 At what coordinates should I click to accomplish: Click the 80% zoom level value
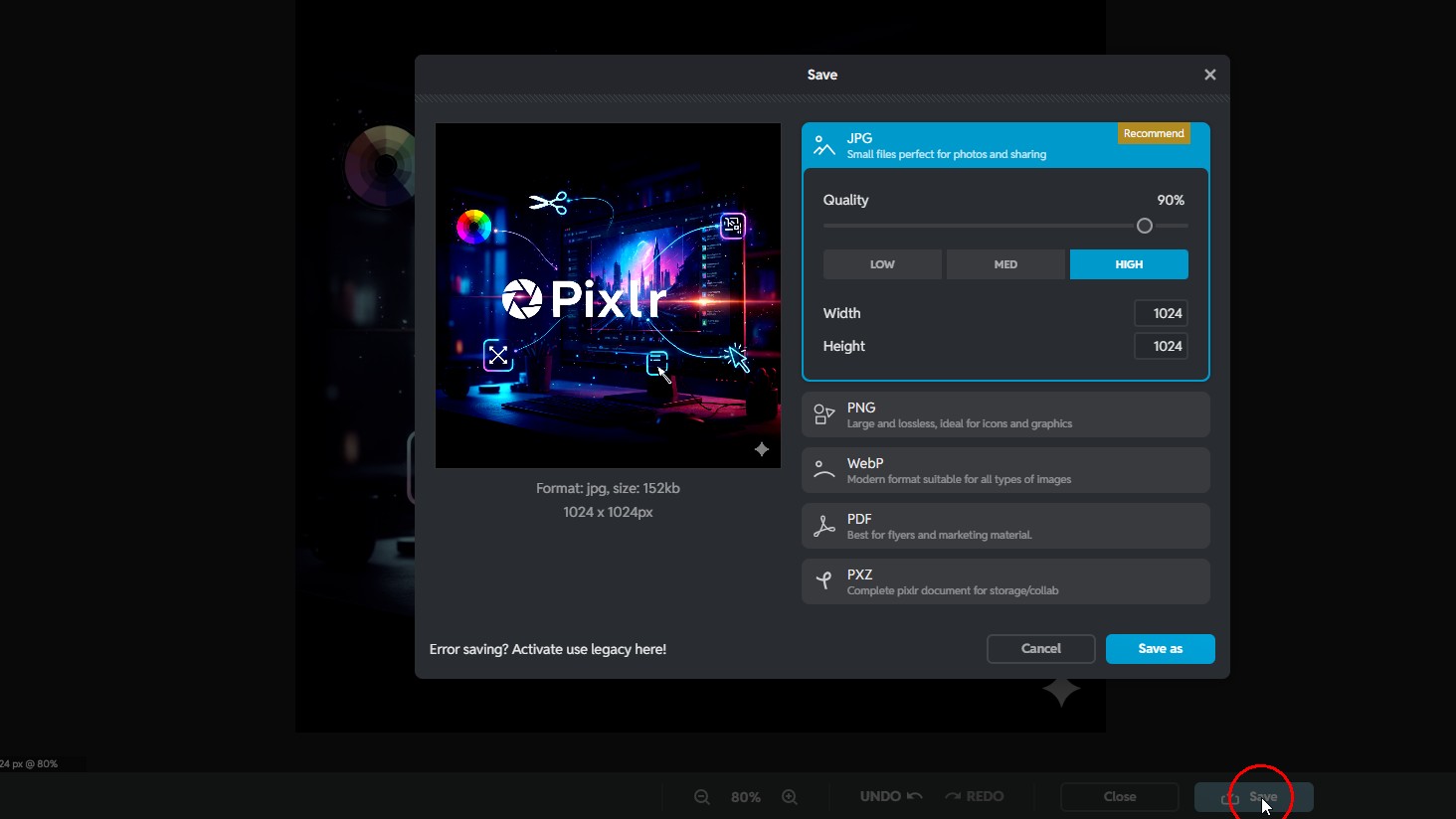click(746, 797)
